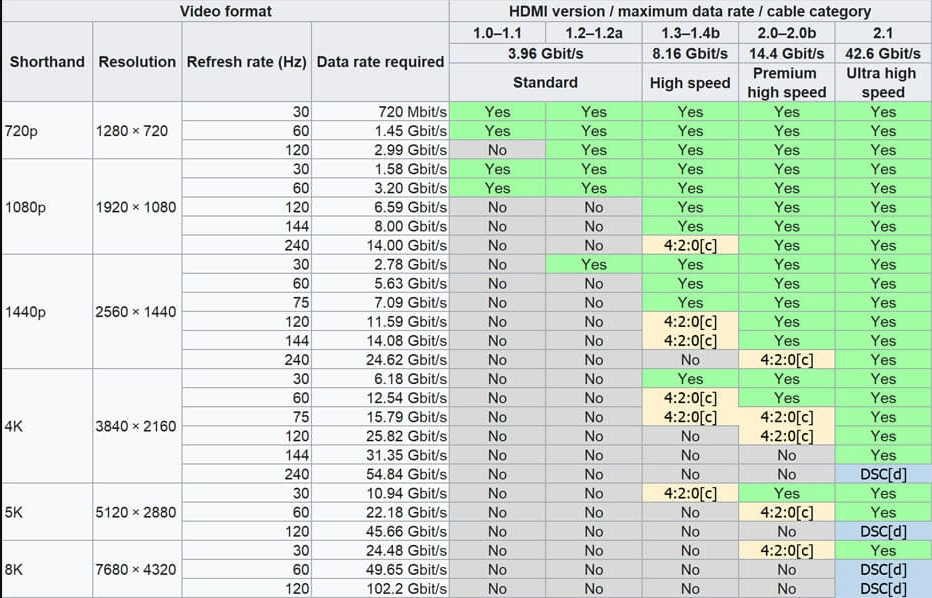932x598 pixels.
Task: Click the 10.94 Gbit/s data rate cell
Action: pos(380,493)
